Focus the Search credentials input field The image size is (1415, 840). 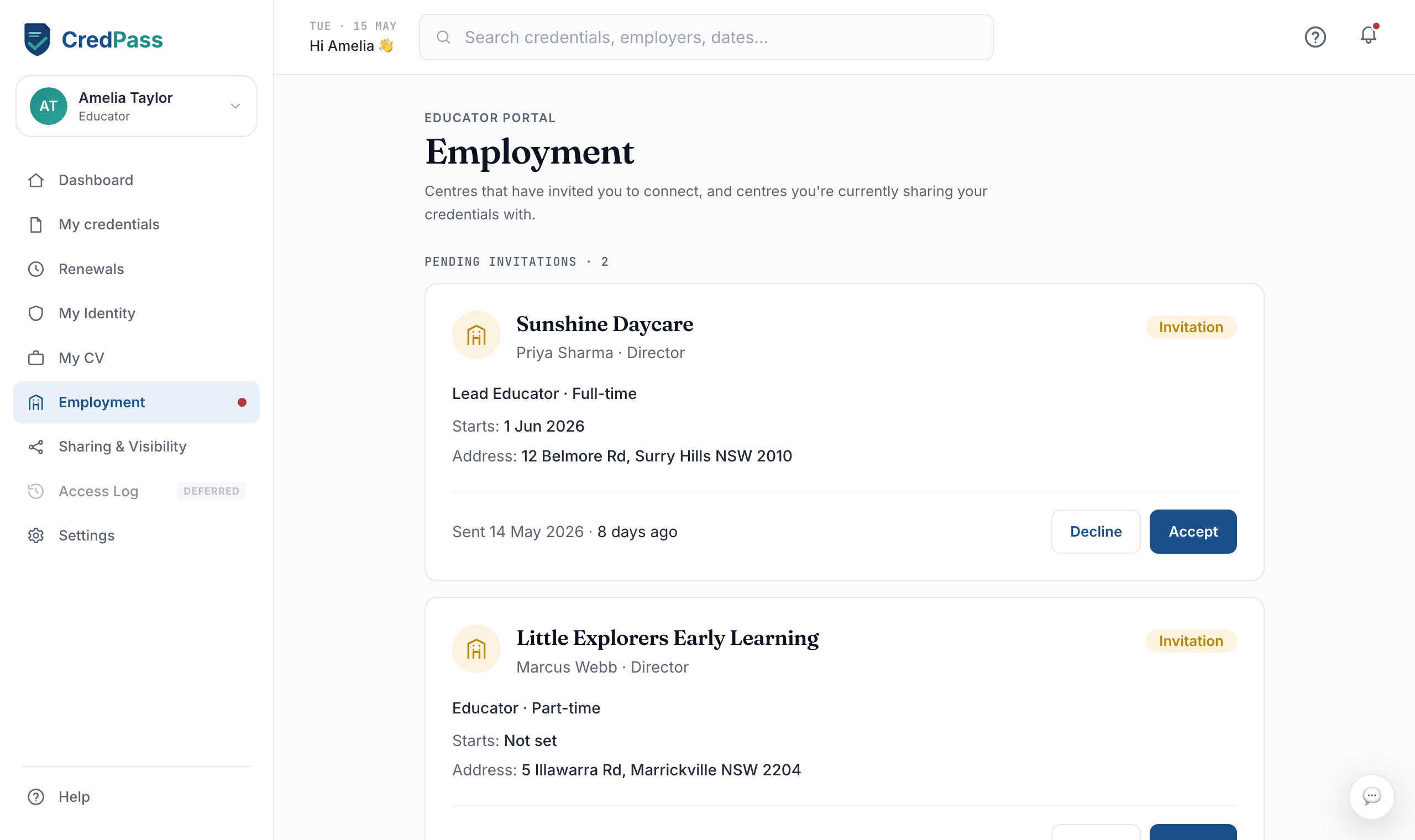706,38
